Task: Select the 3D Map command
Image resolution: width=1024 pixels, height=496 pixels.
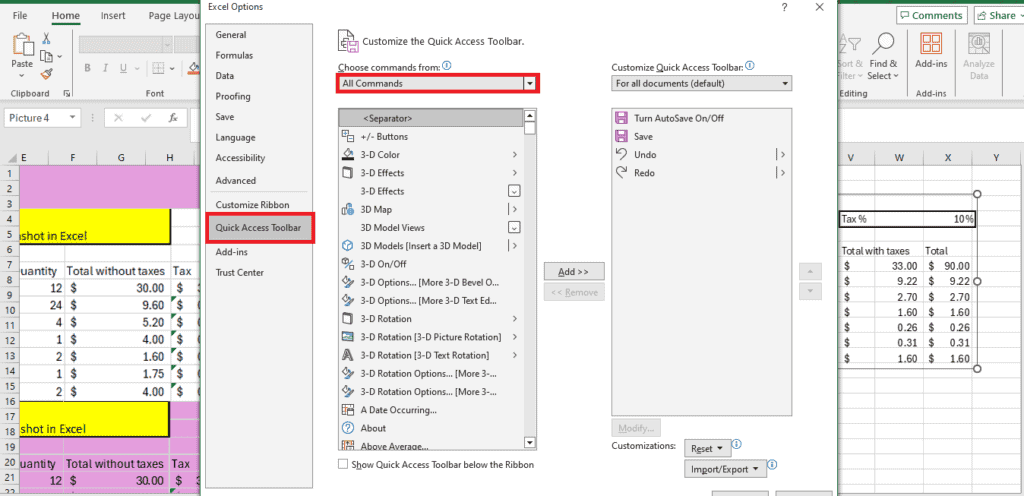Action: 432,209
